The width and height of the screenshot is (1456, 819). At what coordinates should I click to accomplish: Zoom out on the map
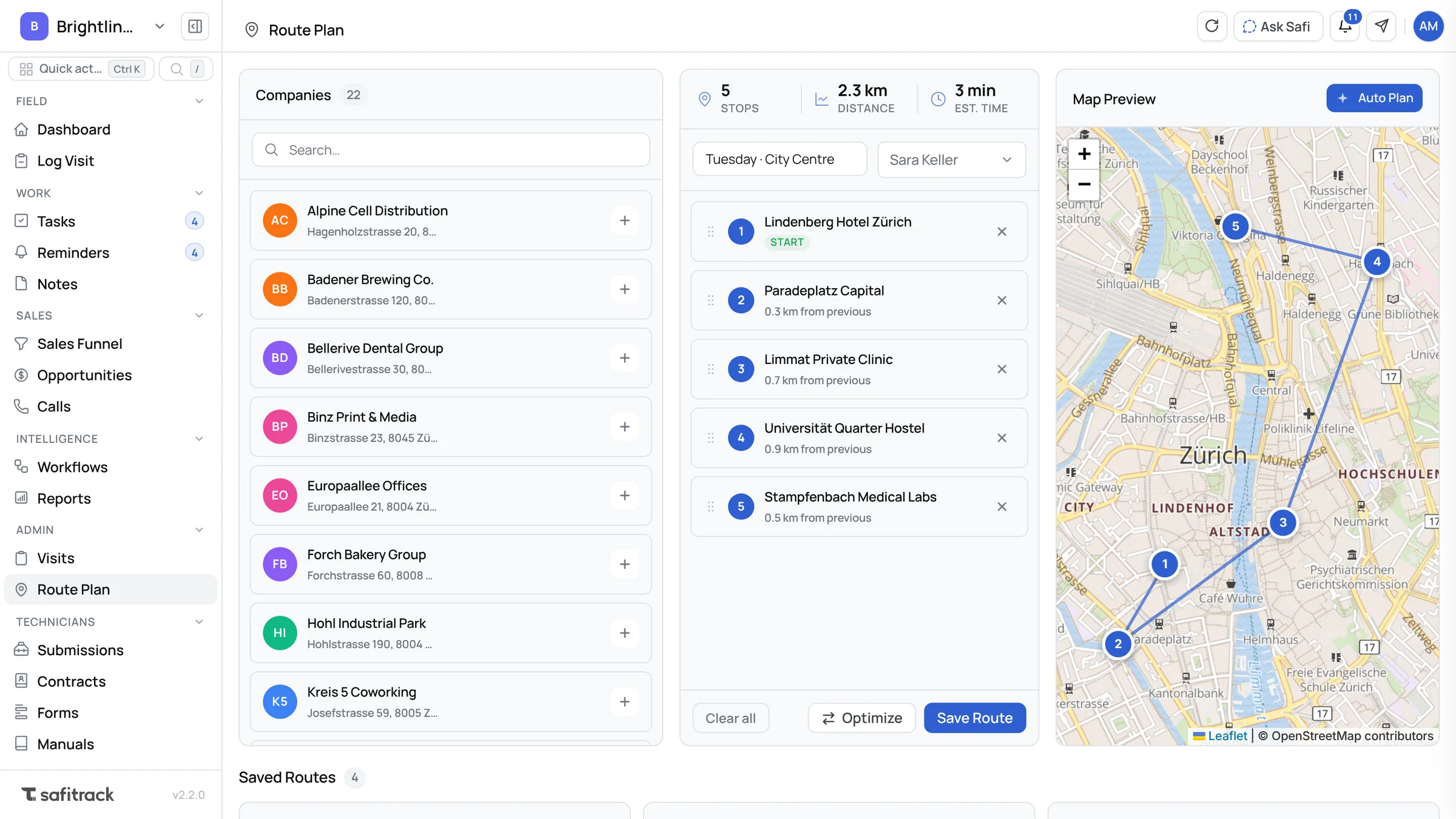(1084, 184)
